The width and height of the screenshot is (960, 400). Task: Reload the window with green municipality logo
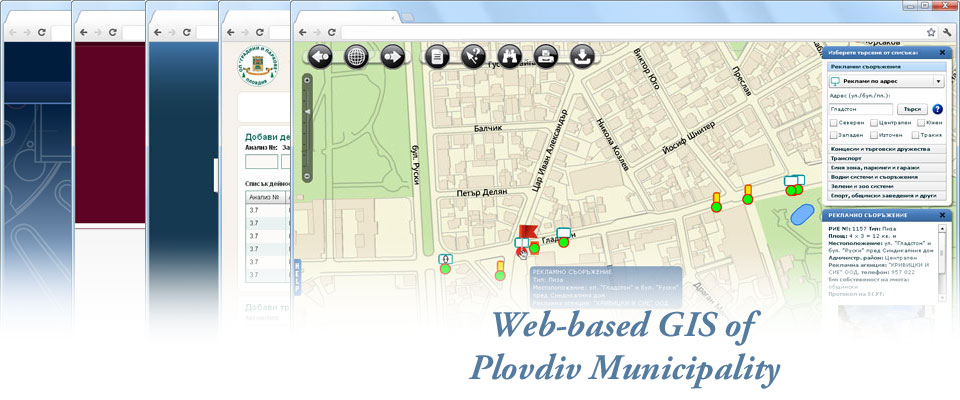(260, 32)
